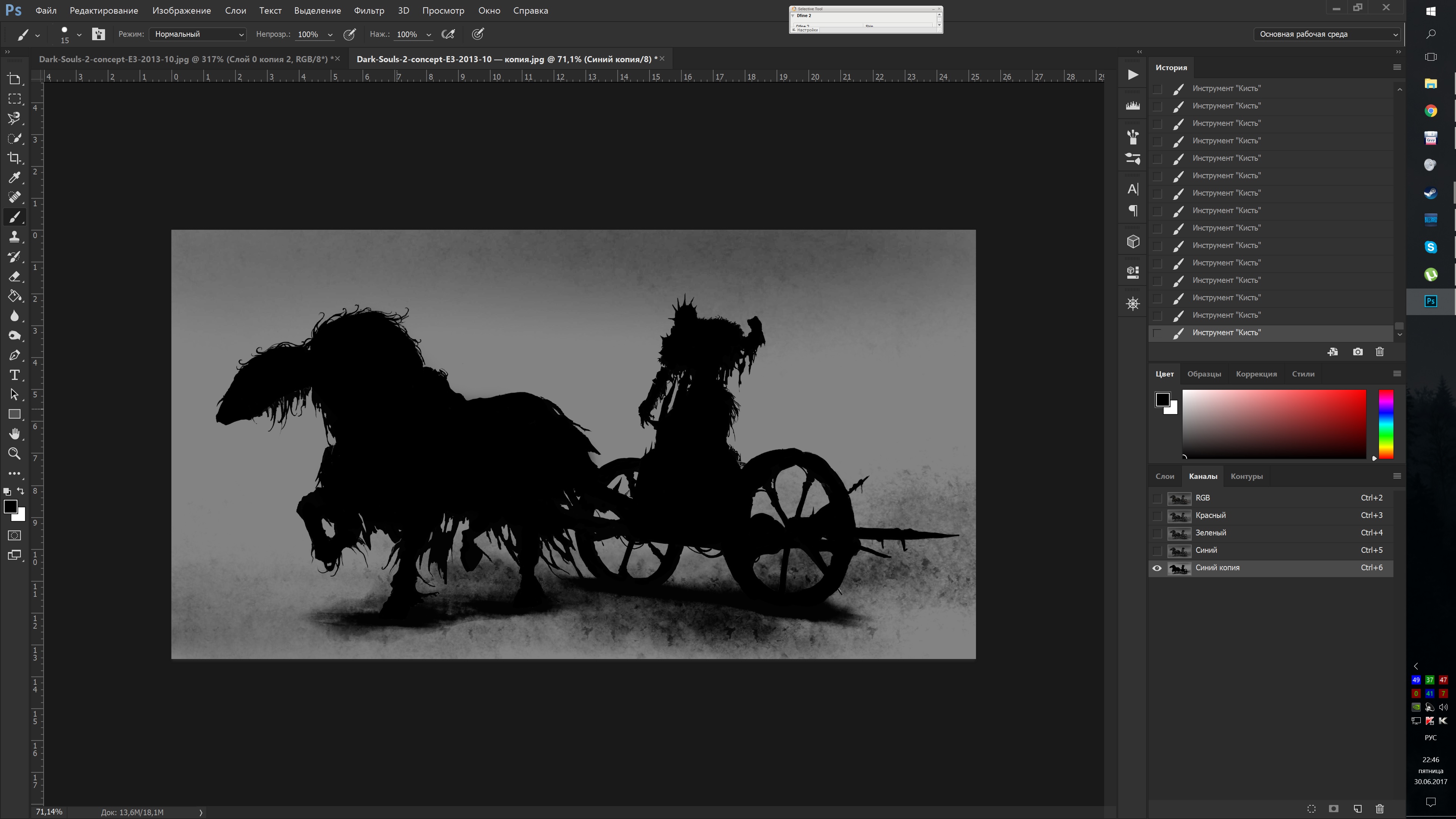Select the Eraser tool

15,276
